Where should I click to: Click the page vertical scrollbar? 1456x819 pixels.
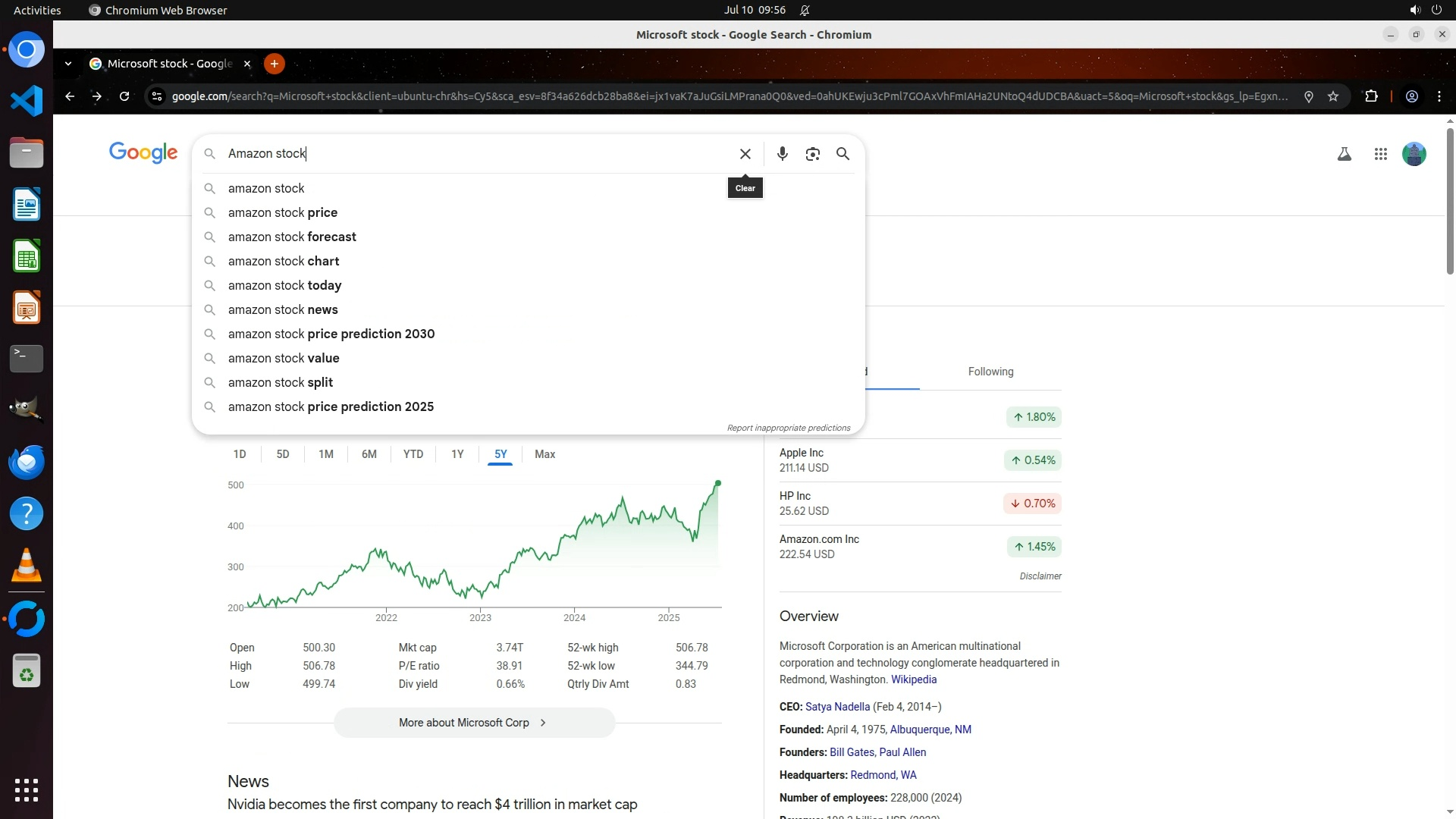pos(1449,201)
